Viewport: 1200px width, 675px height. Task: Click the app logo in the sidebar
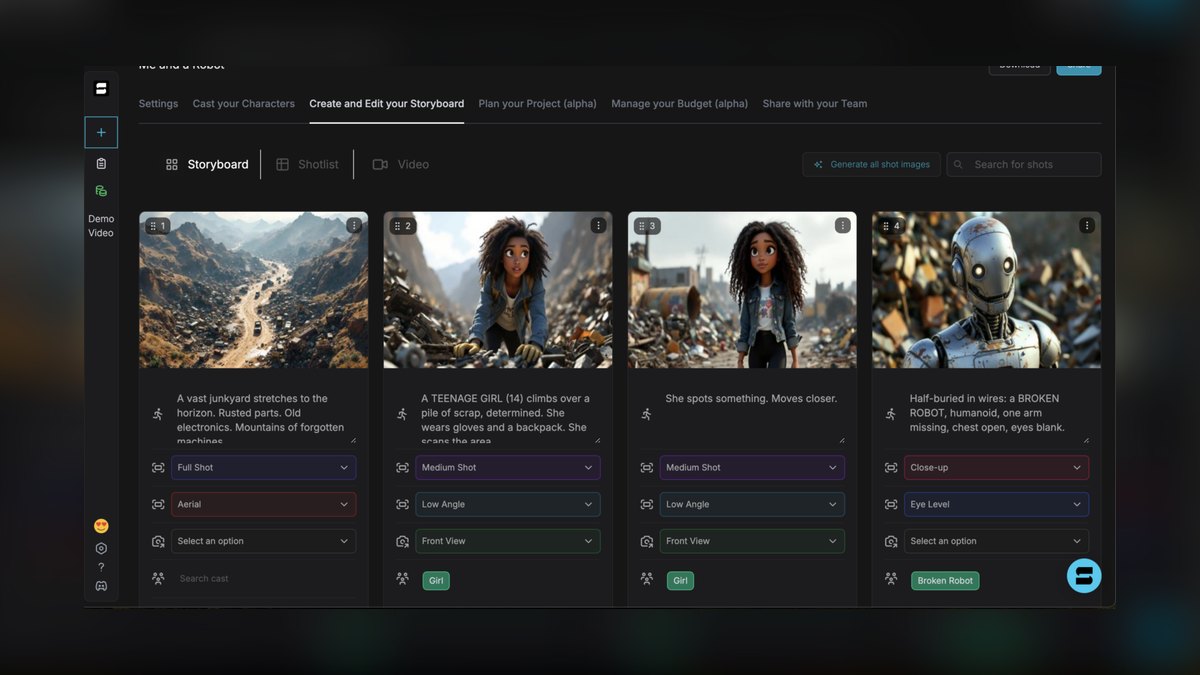coord(101,88)
